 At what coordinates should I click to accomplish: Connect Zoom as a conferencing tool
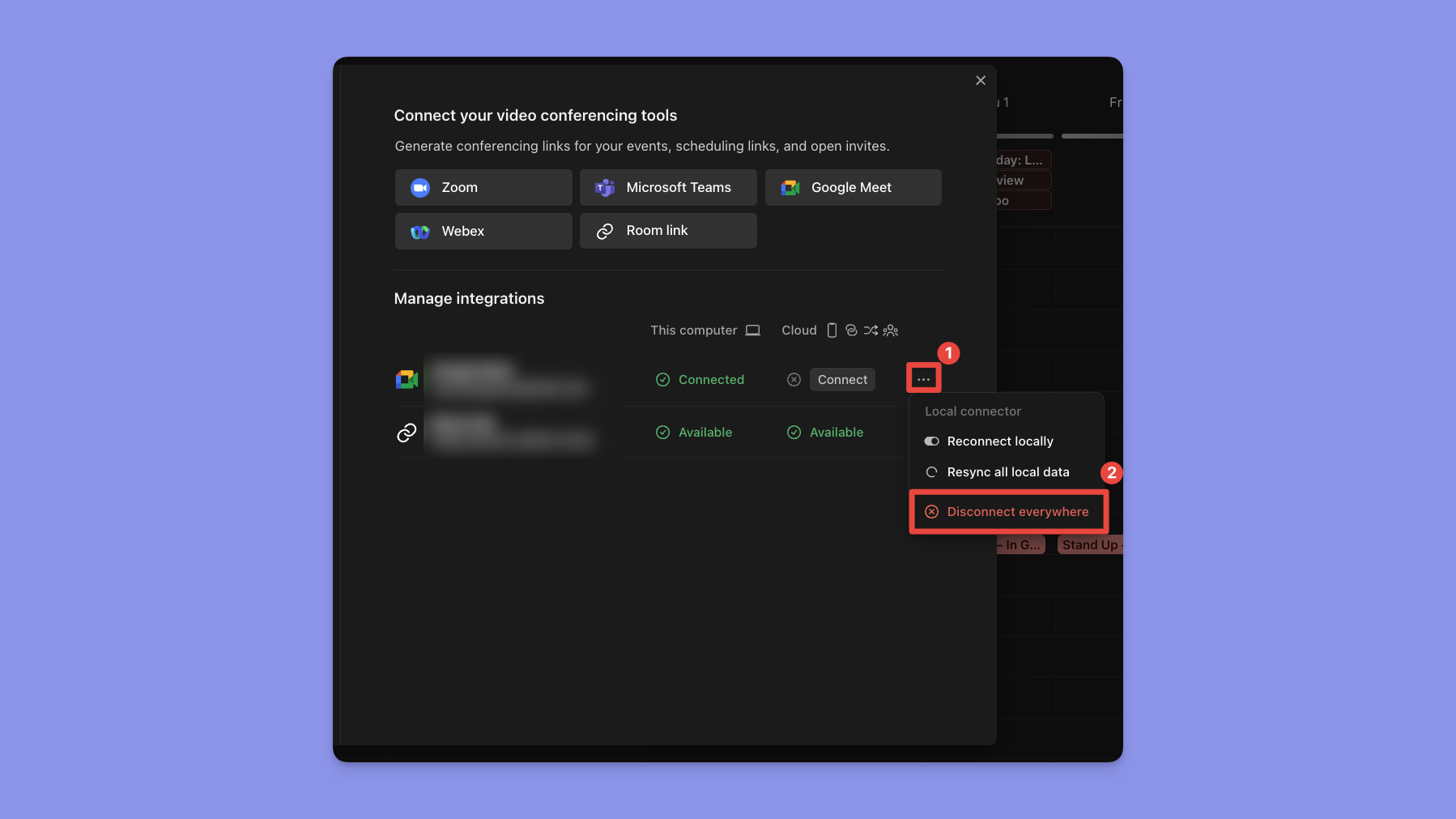pyautogui.click(x=483, y=187)
